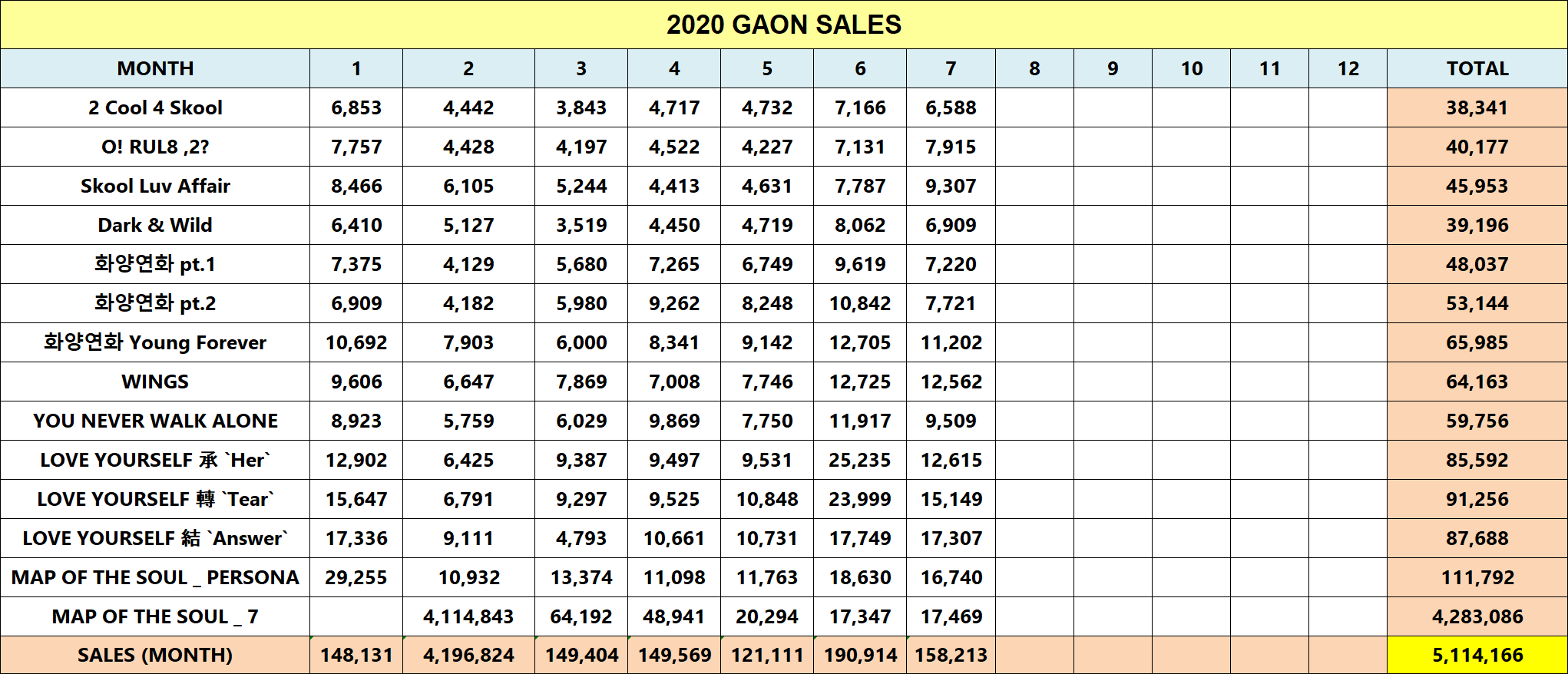Select the month 8 column header
This screenshot has width=1568, height=674.
pos(1034,68)
